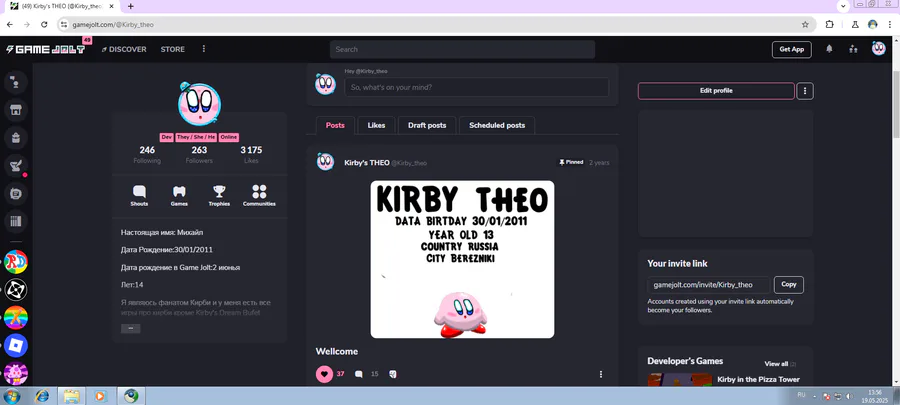Open the Discover page
The image size is (900, 405).
tap(124, 49)
